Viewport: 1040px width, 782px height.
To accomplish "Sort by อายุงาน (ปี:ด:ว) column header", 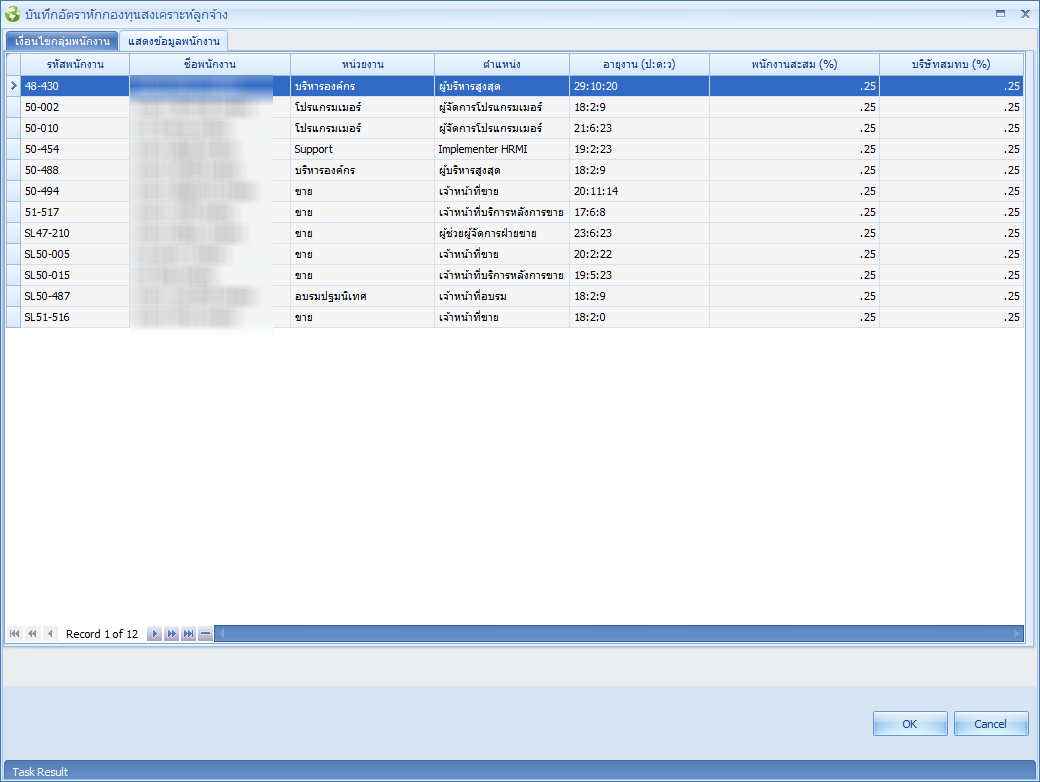I will coord(639,64).
